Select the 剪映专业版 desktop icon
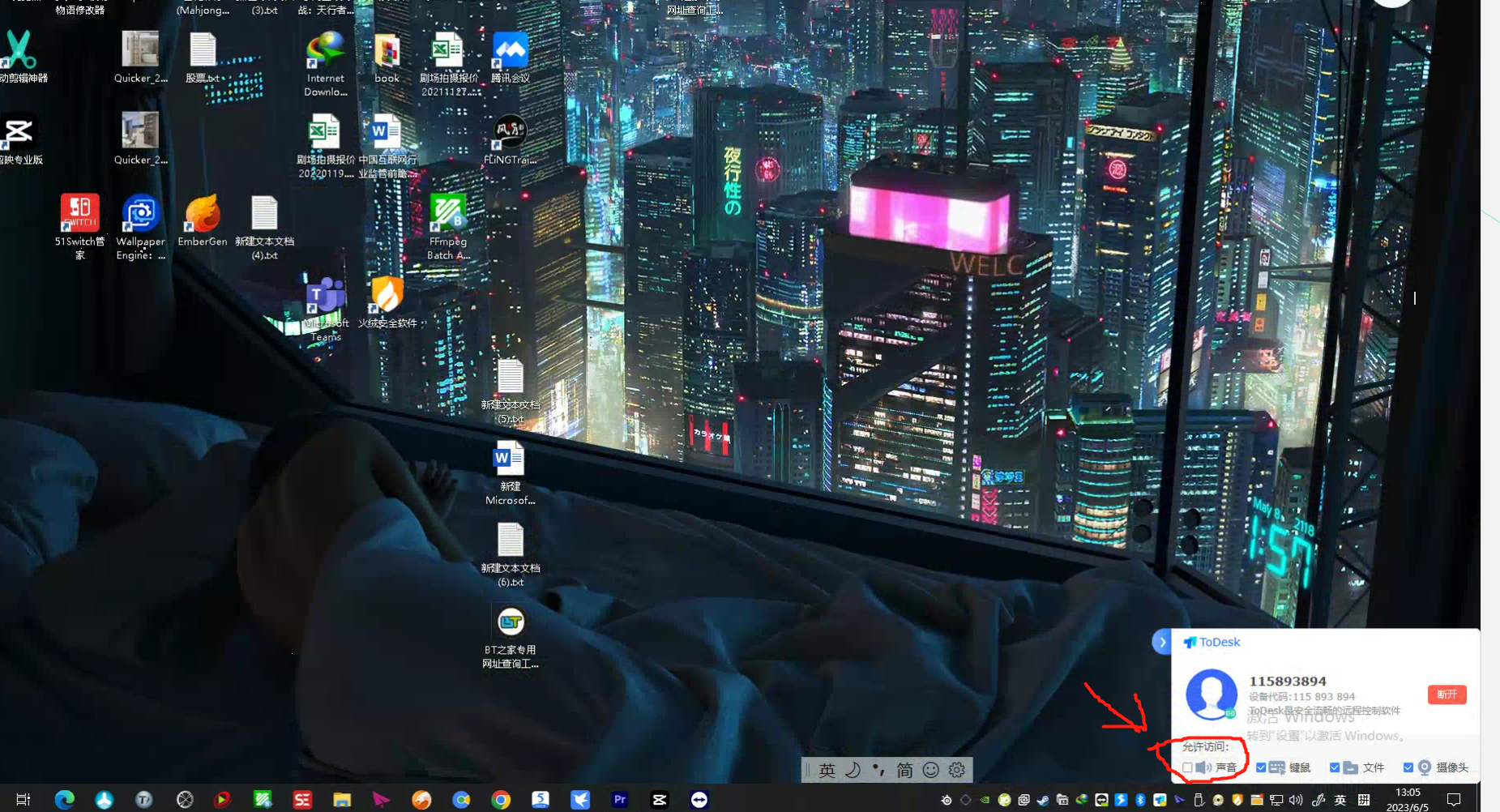 pyautogui.click(x=18, y=139)
